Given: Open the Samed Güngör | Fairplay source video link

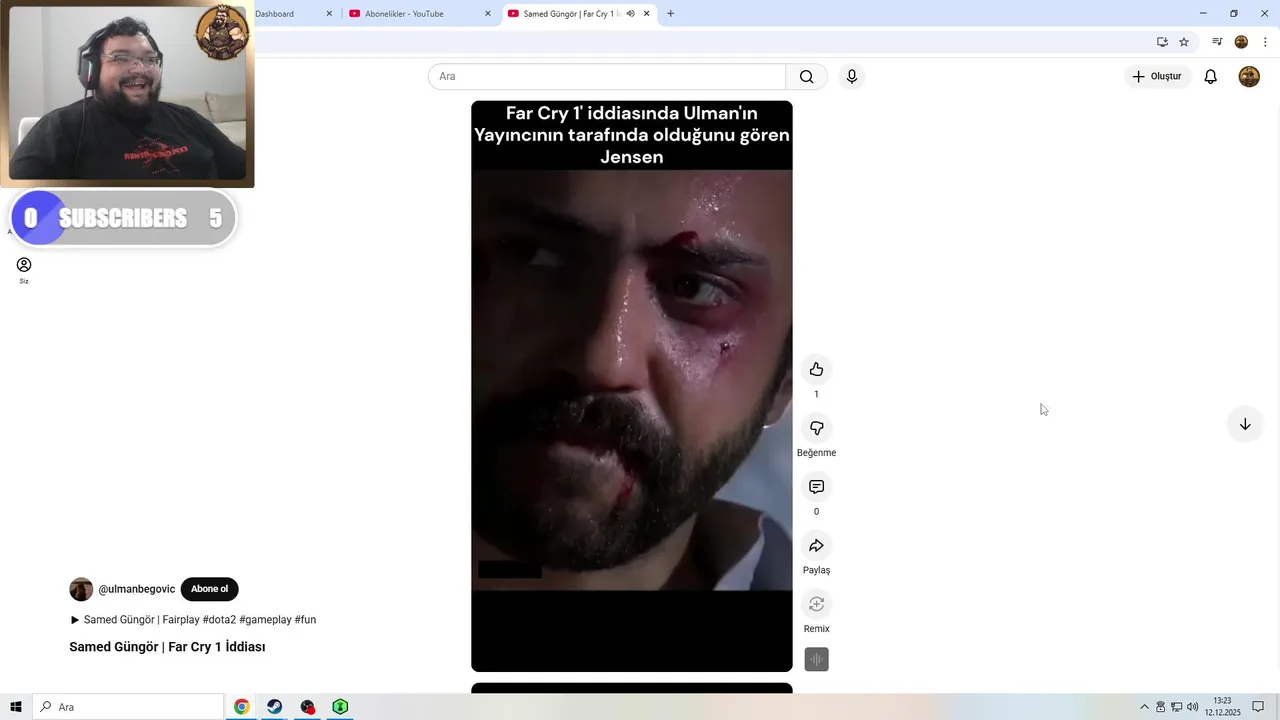Looking at the screenshot, I should click(x=134, y=620).
